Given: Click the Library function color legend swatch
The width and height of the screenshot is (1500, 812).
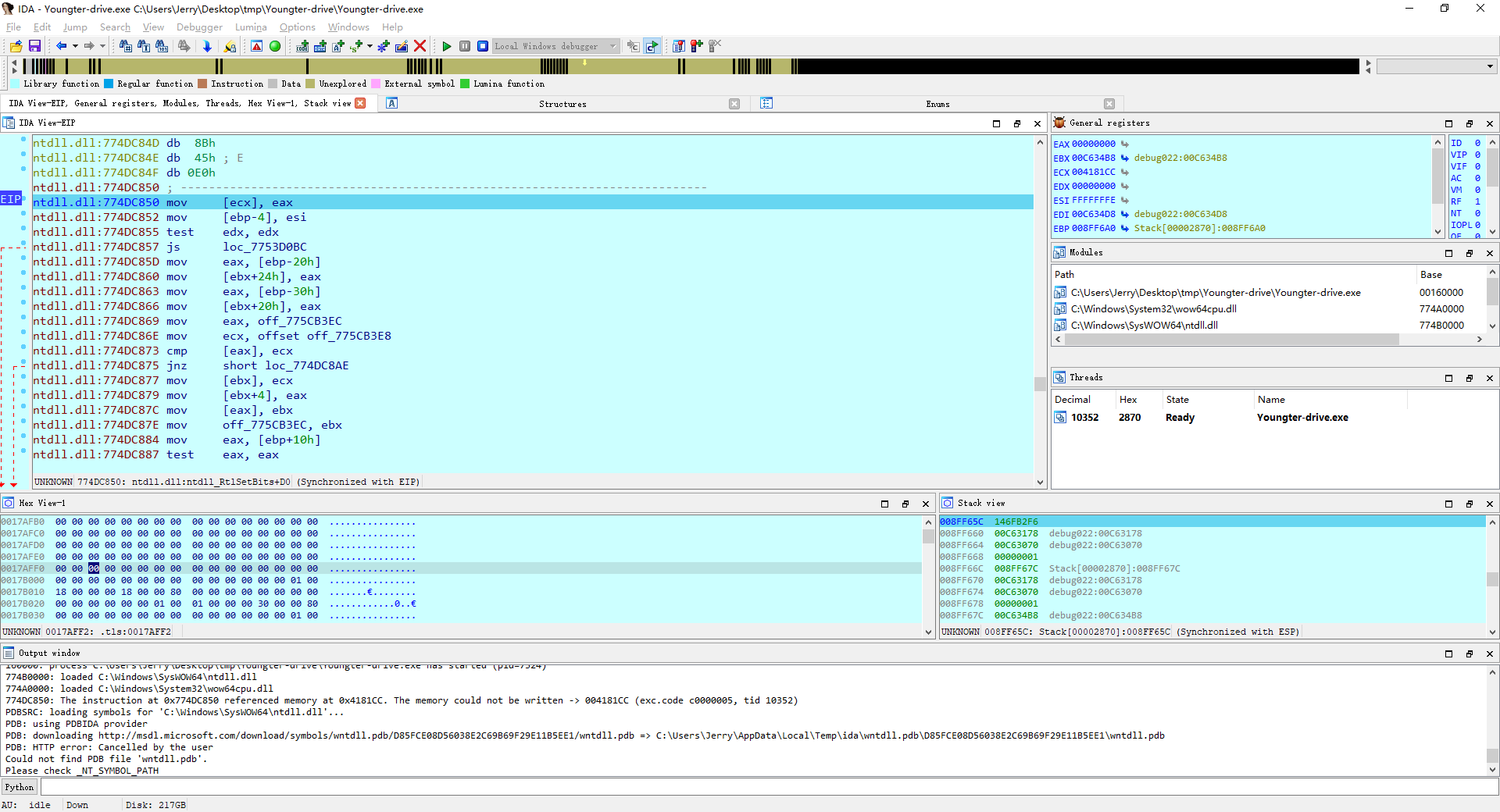Looking at the screenshot, I should click(15, 84).
